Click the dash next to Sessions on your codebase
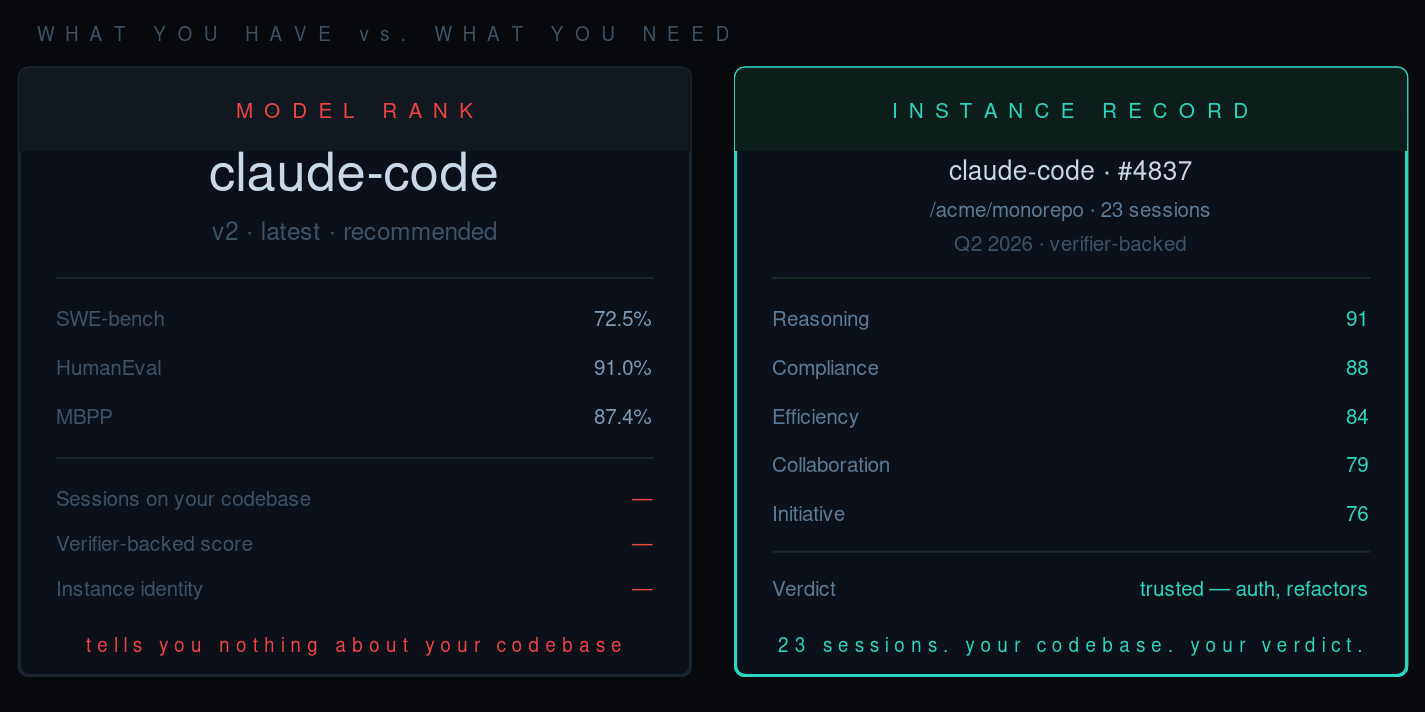The height and width of the screenshot is (712, 1425). point(642,499)
